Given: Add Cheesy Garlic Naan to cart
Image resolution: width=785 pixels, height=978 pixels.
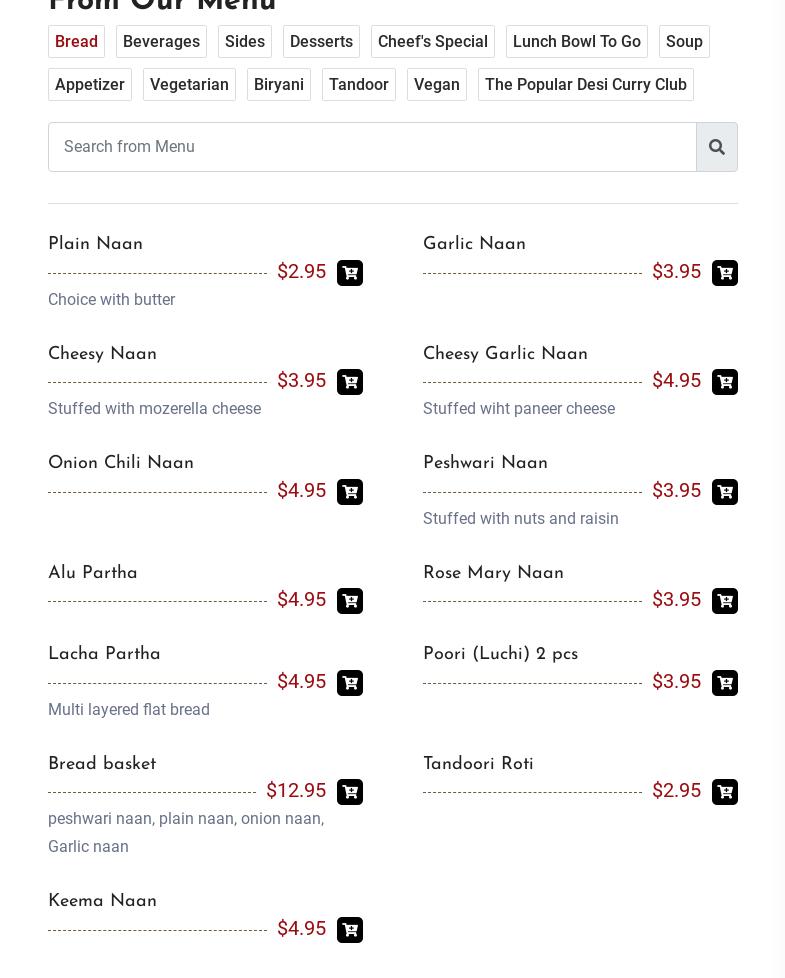Looking at the screenshot, I should (725, 382).
